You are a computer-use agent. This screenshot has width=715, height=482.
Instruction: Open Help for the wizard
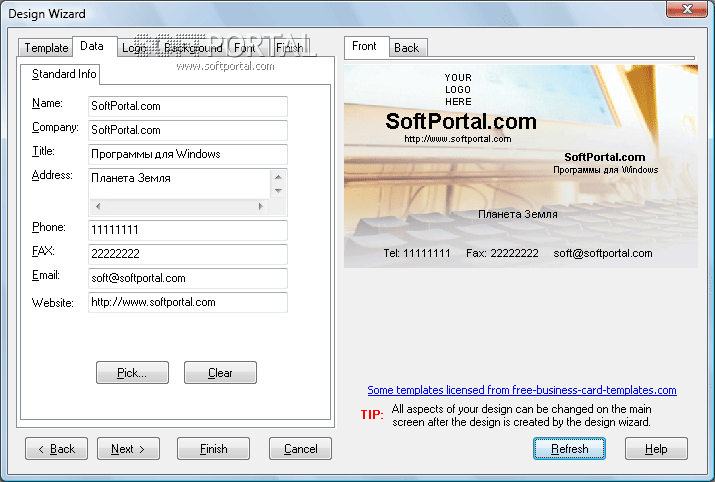(656, 449)
